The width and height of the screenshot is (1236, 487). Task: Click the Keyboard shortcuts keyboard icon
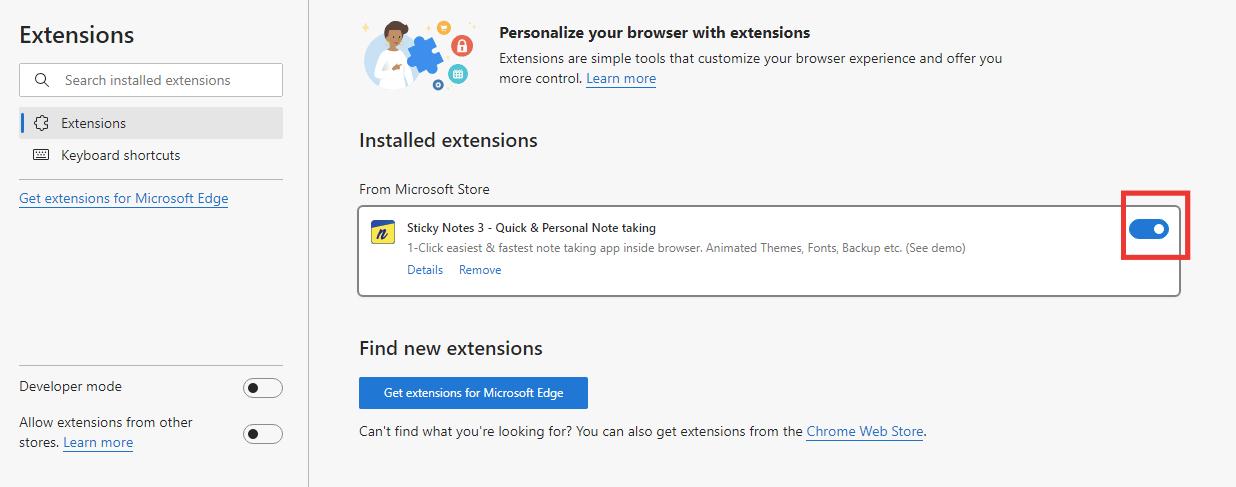pos(41,155)
